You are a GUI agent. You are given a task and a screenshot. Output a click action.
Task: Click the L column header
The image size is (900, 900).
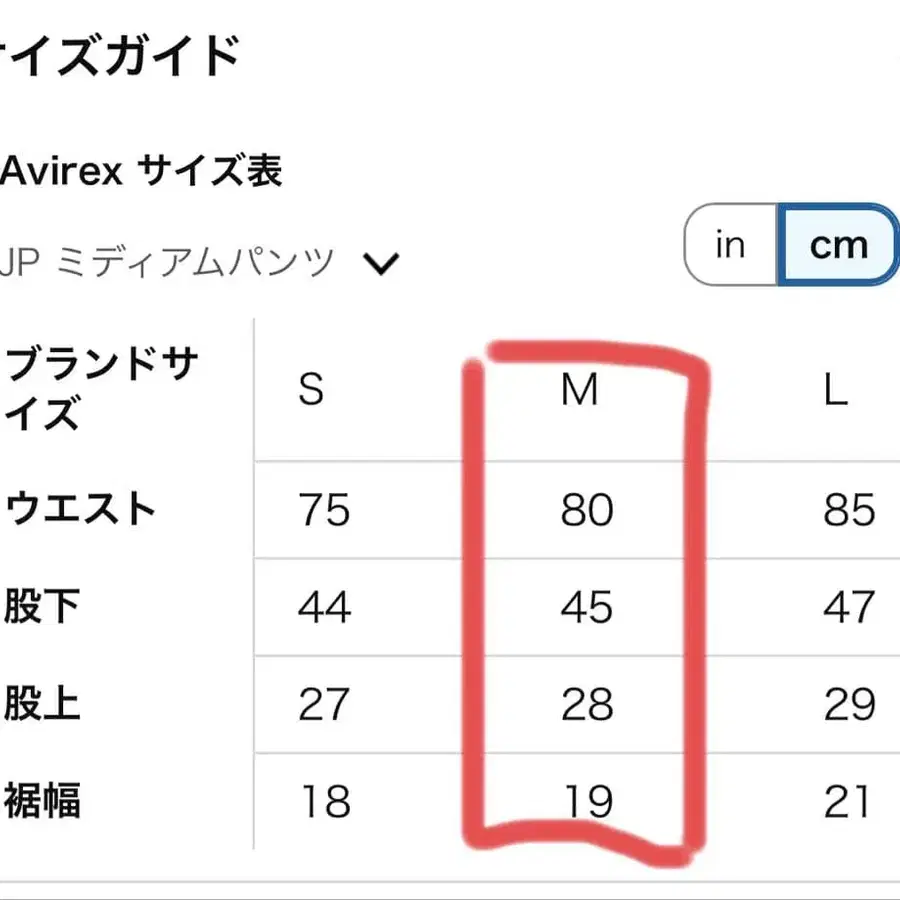coord(838,391)
